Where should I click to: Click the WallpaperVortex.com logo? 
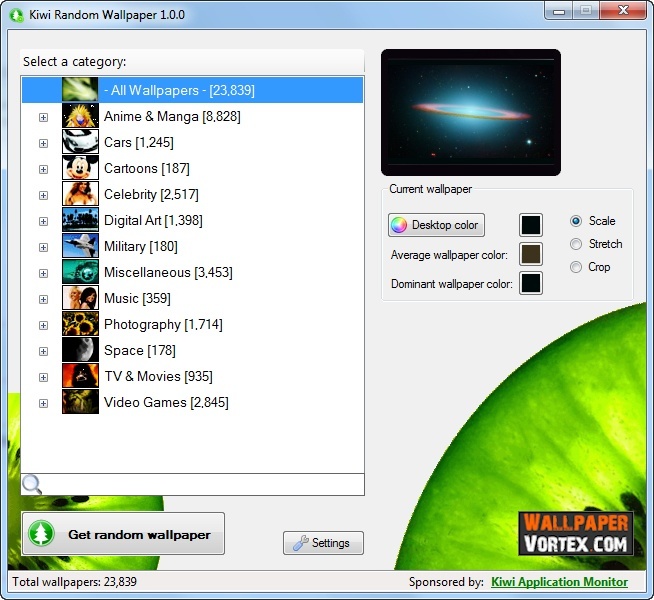click(x=575, y=533)
